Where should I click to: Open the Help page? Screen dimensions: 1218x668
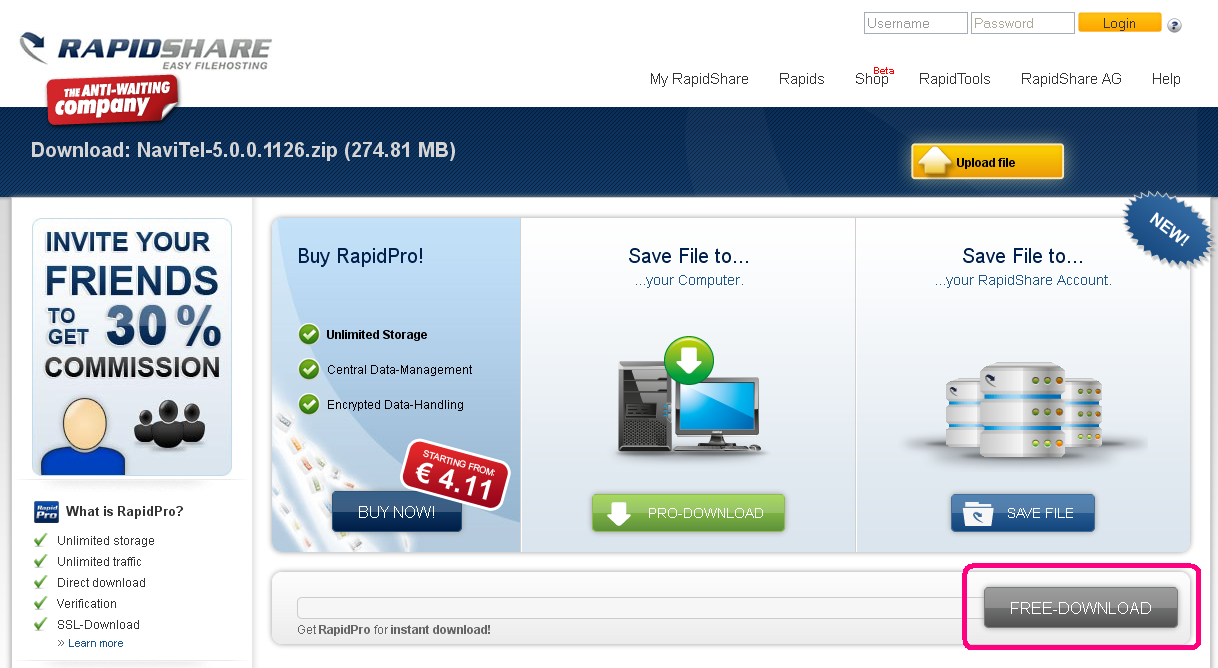[x=1166, y=79]
